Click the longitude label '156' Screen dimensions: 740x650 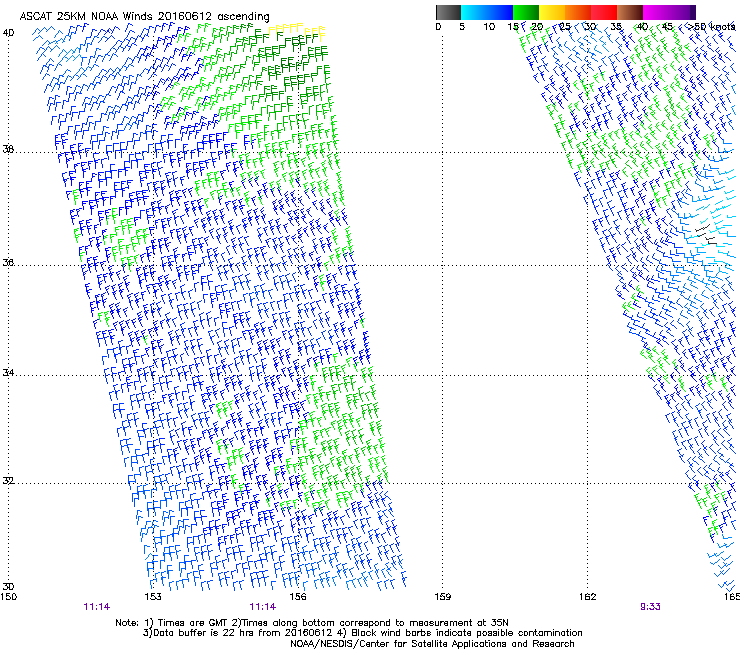coord(298,597)
